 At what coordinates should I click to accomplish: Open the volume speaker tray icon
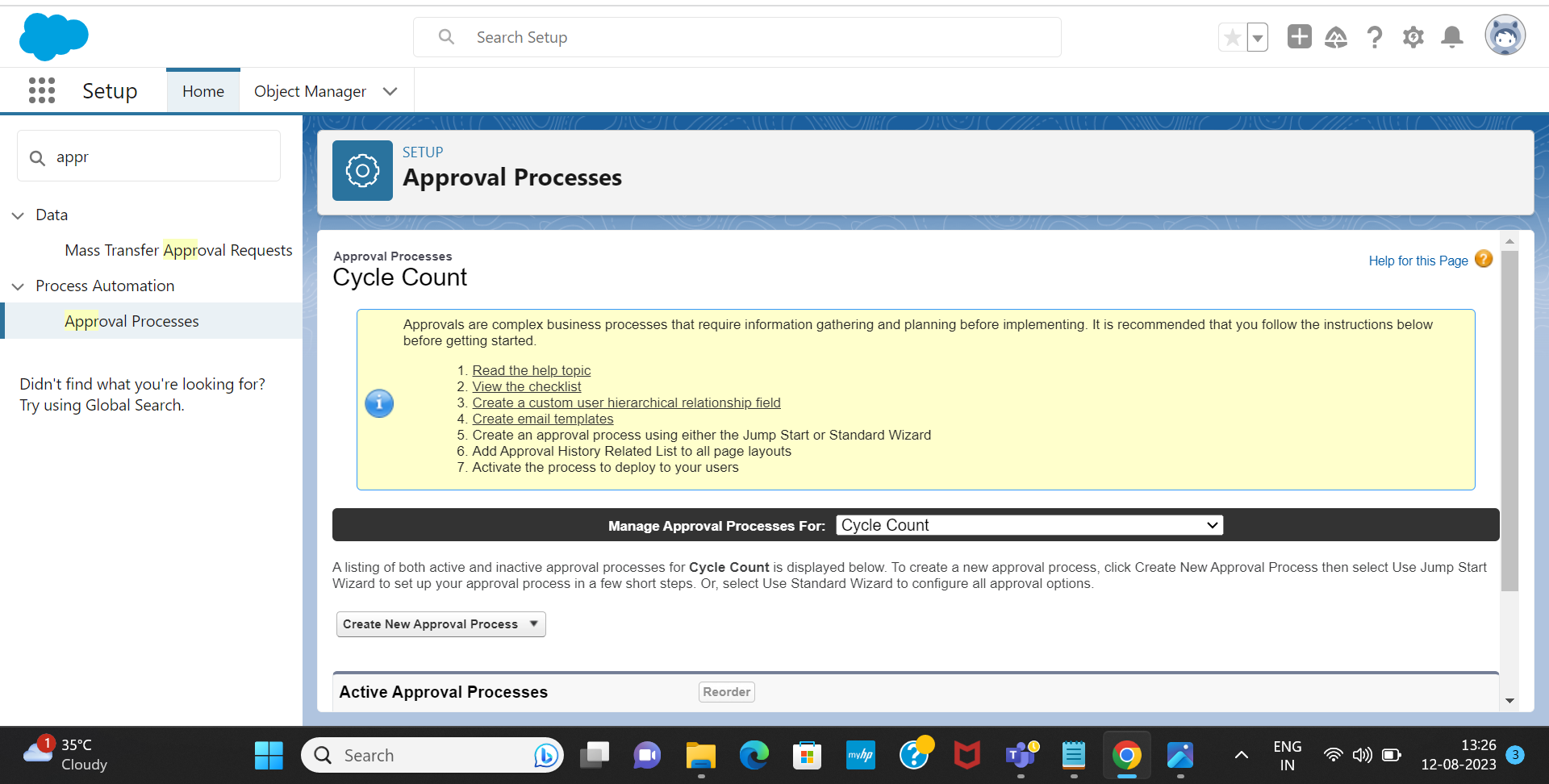click(x=1363, y=756)
